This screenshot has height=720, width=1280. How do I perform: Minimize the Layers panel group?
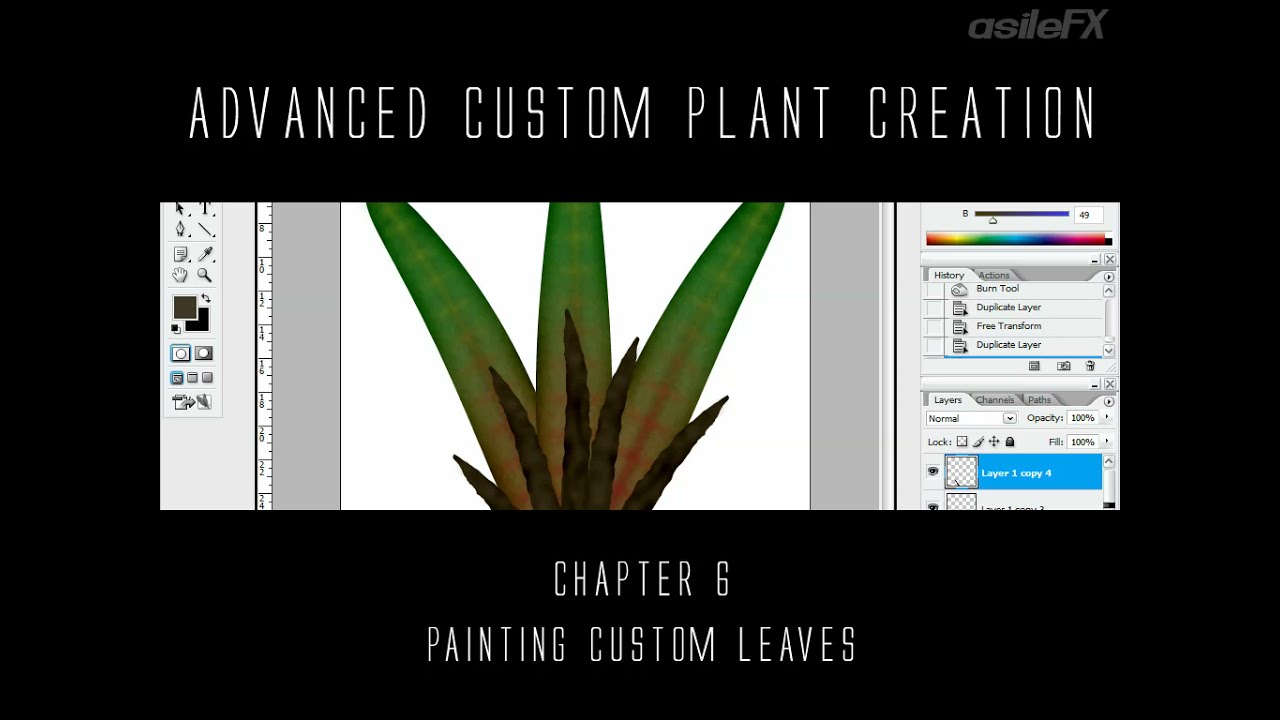[x=1095, y=385]
